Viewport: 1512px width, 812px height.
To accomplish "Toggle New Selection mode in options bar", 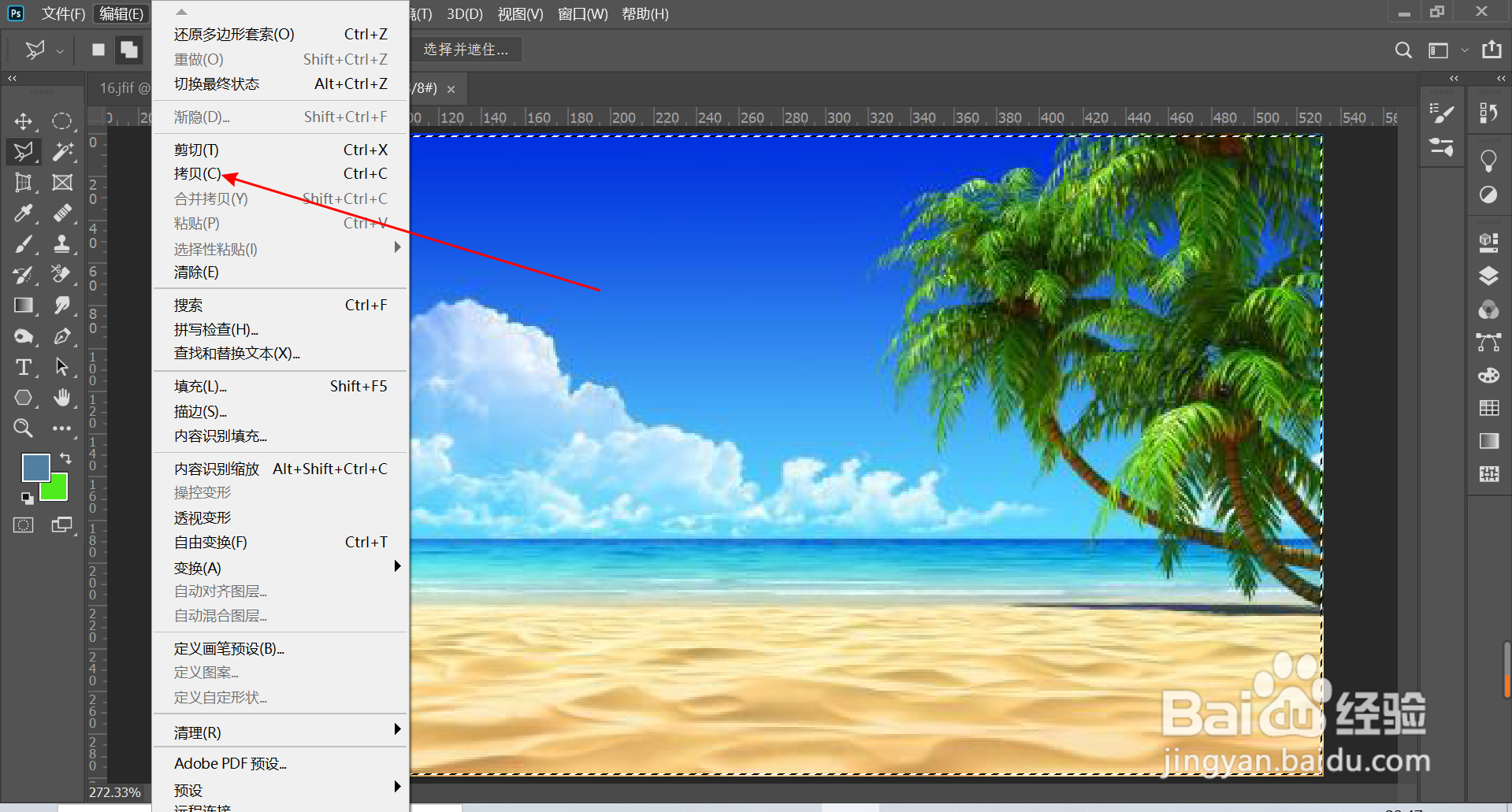I will point(98,50).
